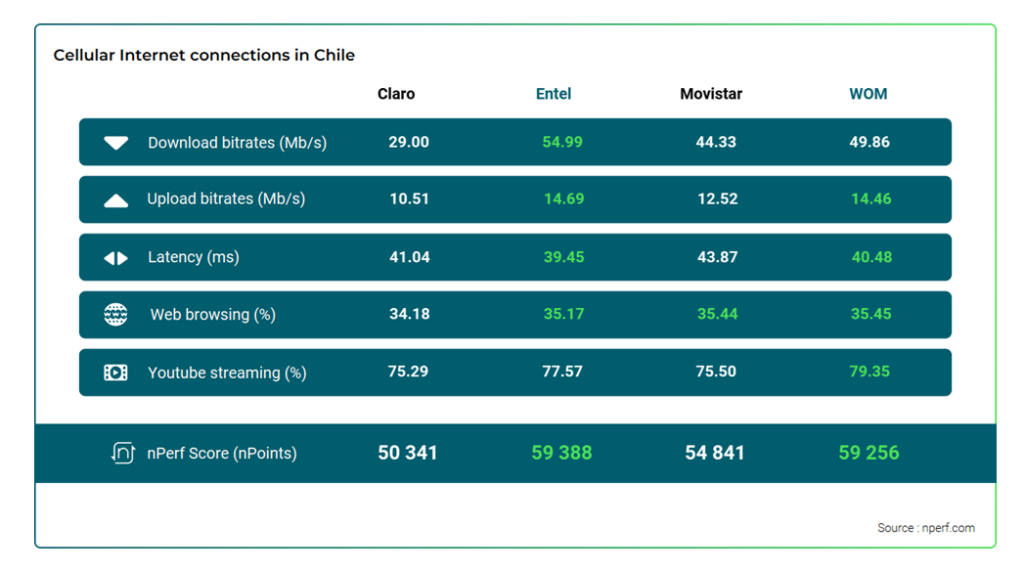Click the latency double-arrow icon

pos(116,259)
